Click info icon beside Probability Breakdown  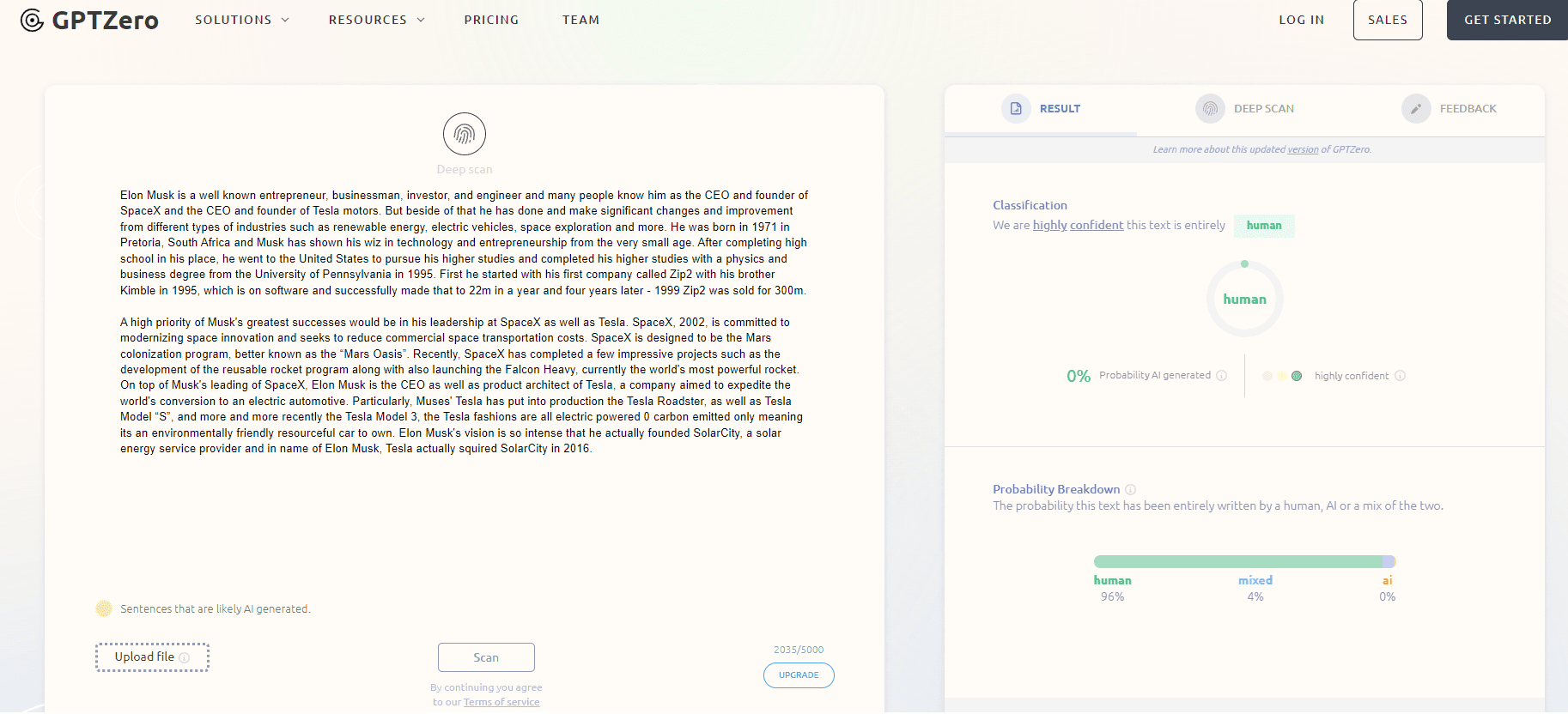point(1131,490)
